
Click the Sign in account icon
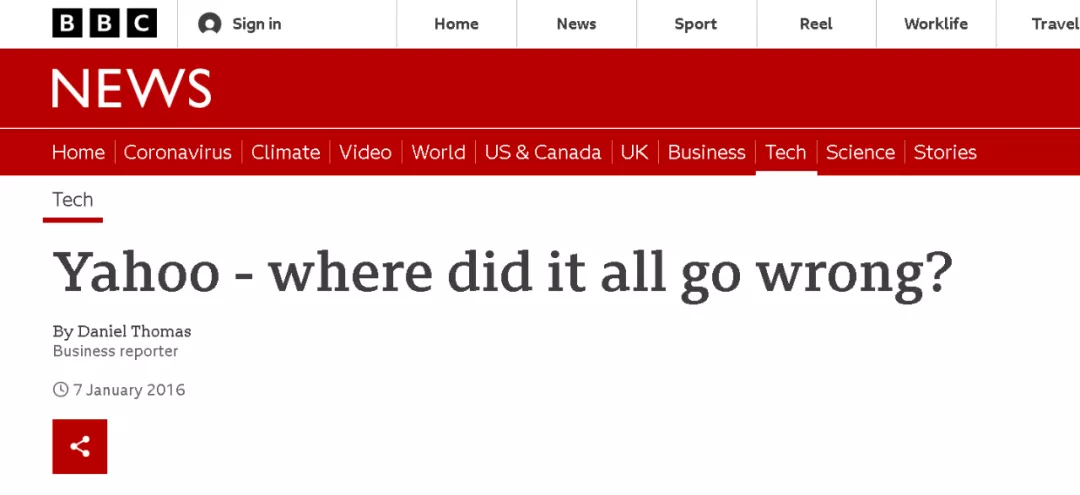(x=209, y=24)
